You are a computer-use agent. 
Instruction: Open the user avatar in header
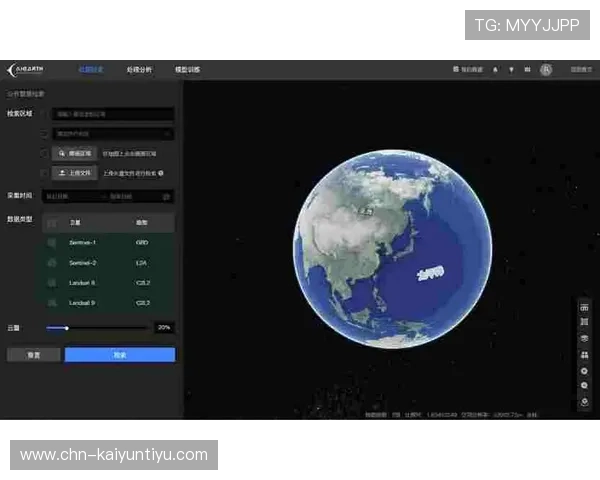tap(546, 70)
